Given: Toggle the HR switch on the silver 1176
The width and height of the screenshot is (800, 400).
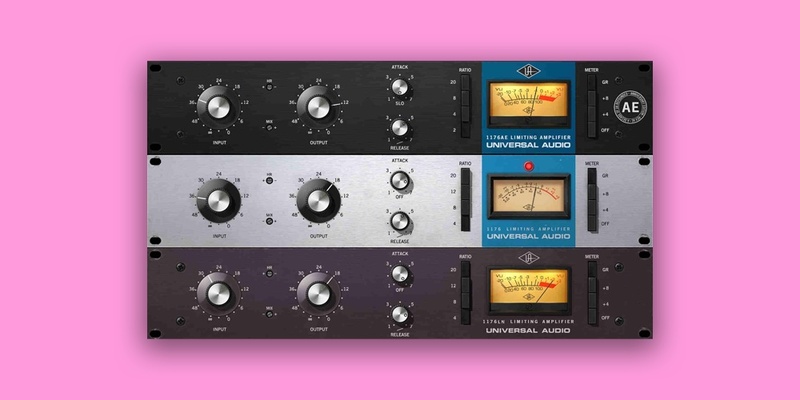Looking at the screenshot, I should pyautogui.click(x=269, y=181).
